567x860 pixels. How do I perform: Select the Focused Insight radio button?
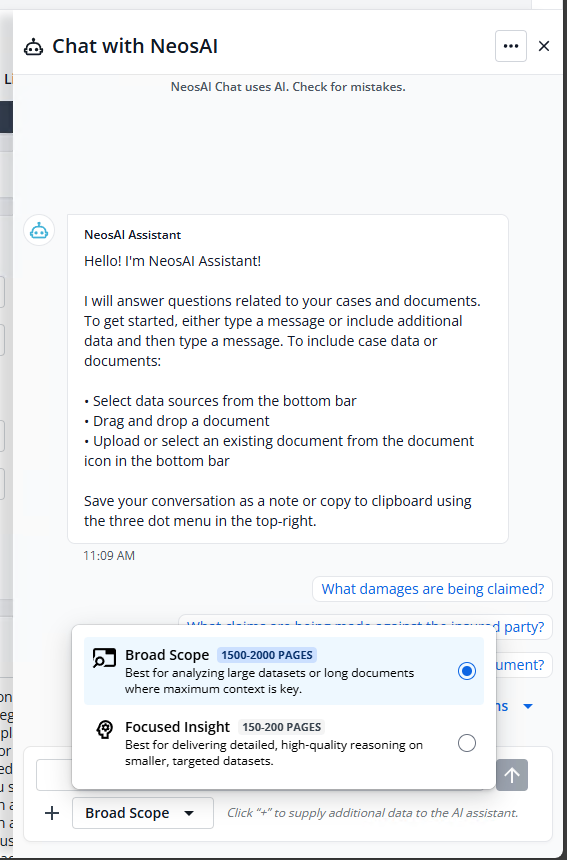pyautogui.click(x=467, y=743)
